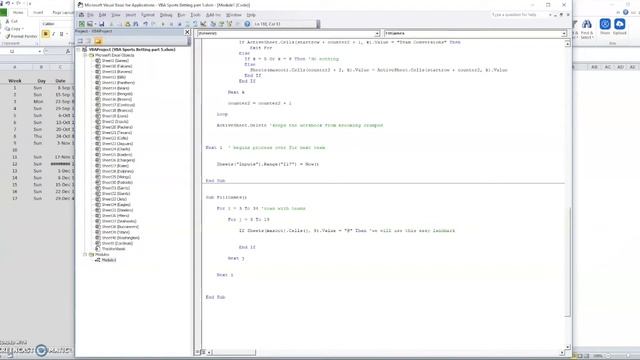640x360 pixels.
Task: Click scroll-down arrow of code window
Action: pyautogui.click(x=567, y=347)
